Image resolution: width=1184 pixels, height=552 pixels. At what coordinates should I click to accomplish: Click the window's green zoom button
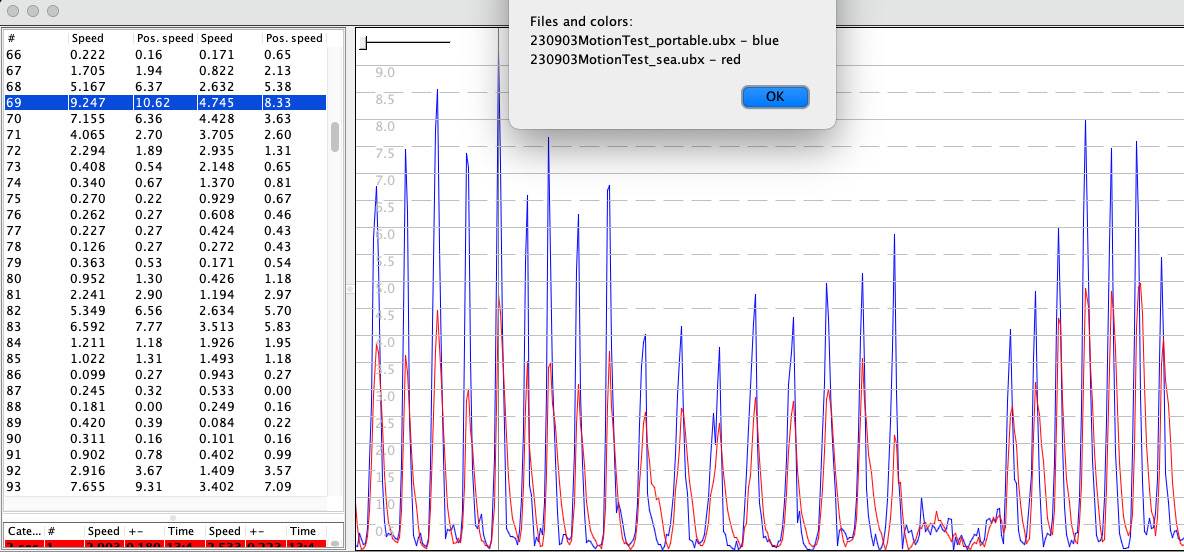click(x=53, y=11)
